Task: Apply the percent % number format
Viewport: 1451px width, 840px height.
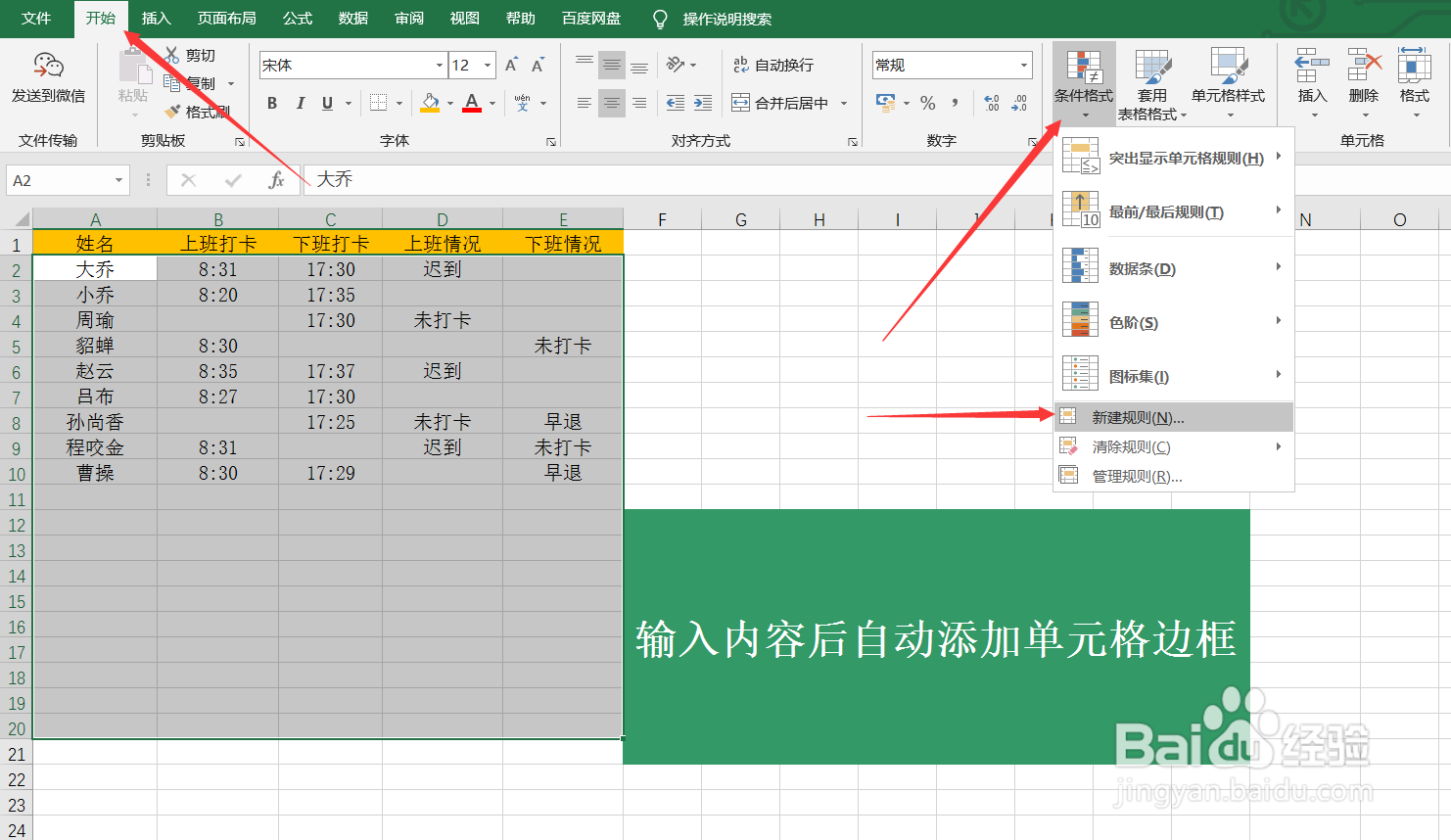Action: (927, 101)
